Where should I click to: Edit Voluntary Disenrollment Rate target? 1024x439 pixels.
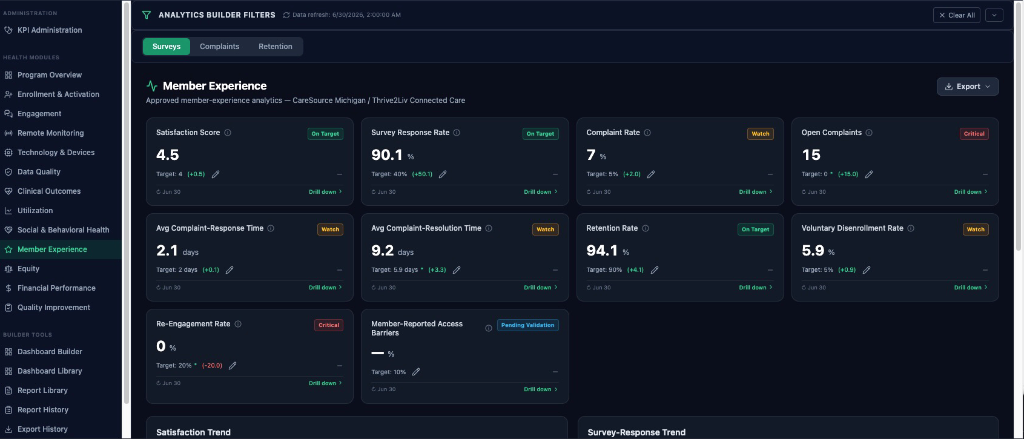(867, 270)
